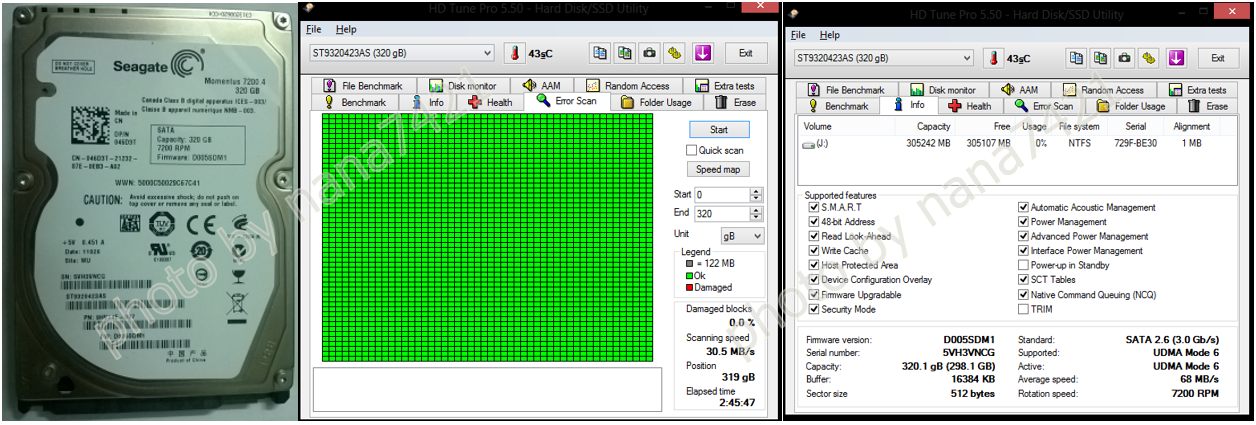Switch to Folder Usage tab in Info window
The width and height of the screenshot is (1256, 425).
tap(1130, 106)
